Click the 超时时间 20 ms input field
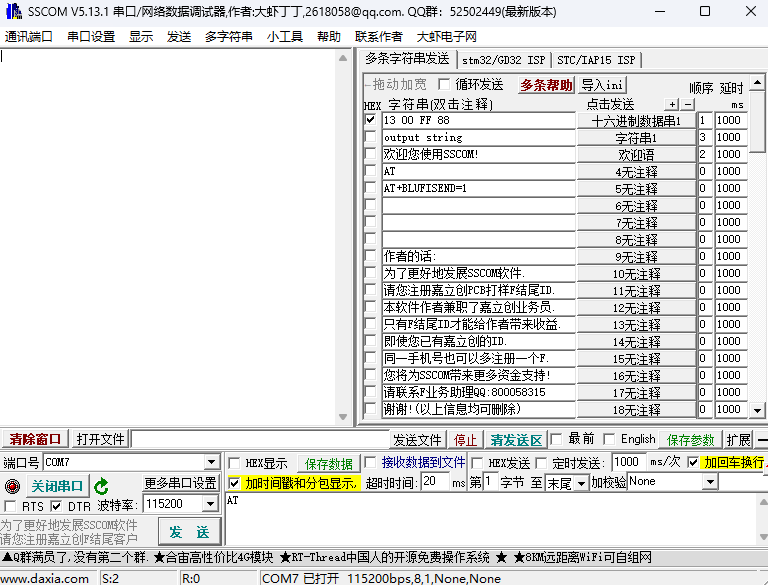The image size is (768, 585). click(435, 481)
